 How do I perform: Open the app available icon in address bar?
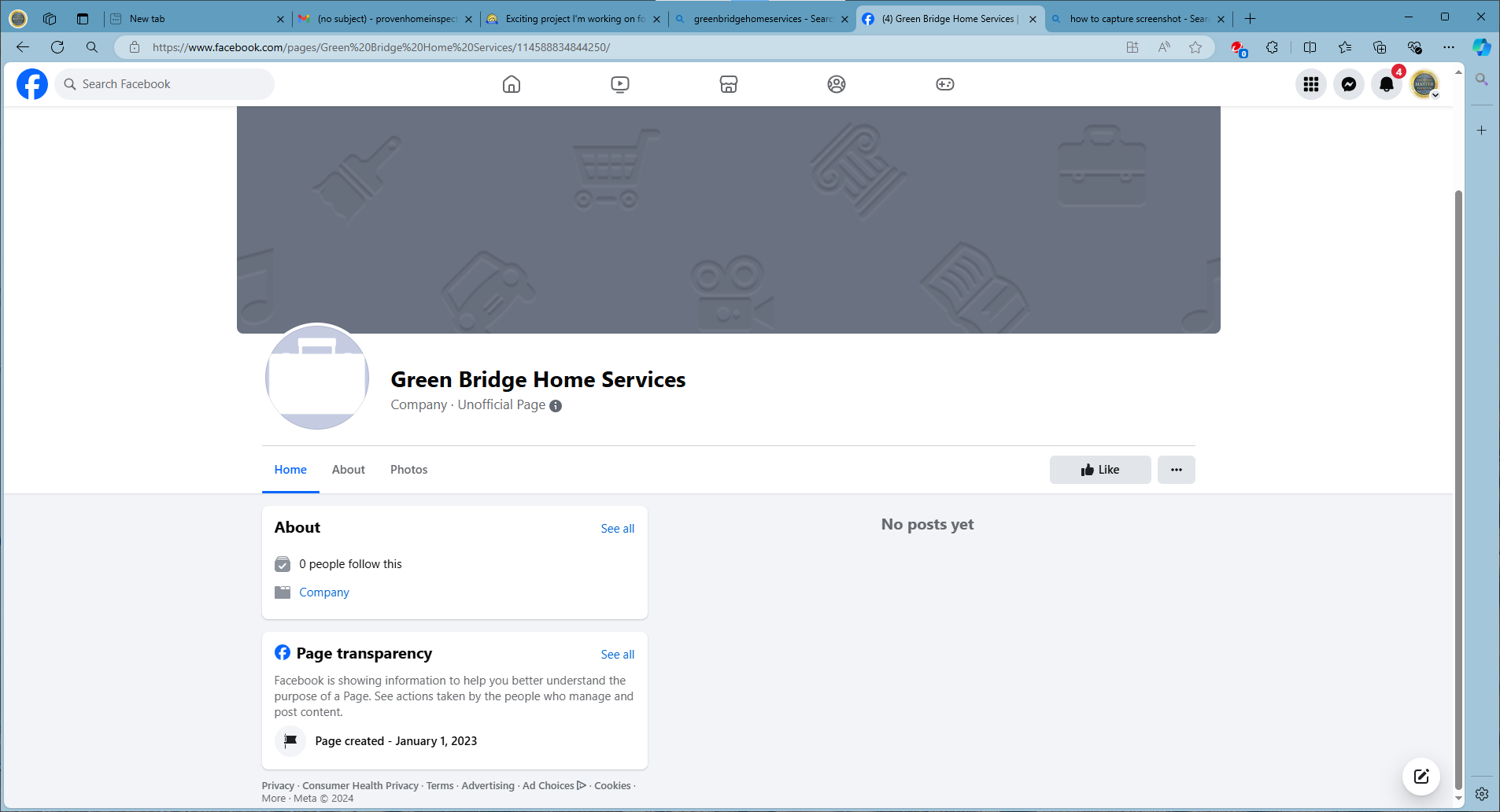point(1132,47)
